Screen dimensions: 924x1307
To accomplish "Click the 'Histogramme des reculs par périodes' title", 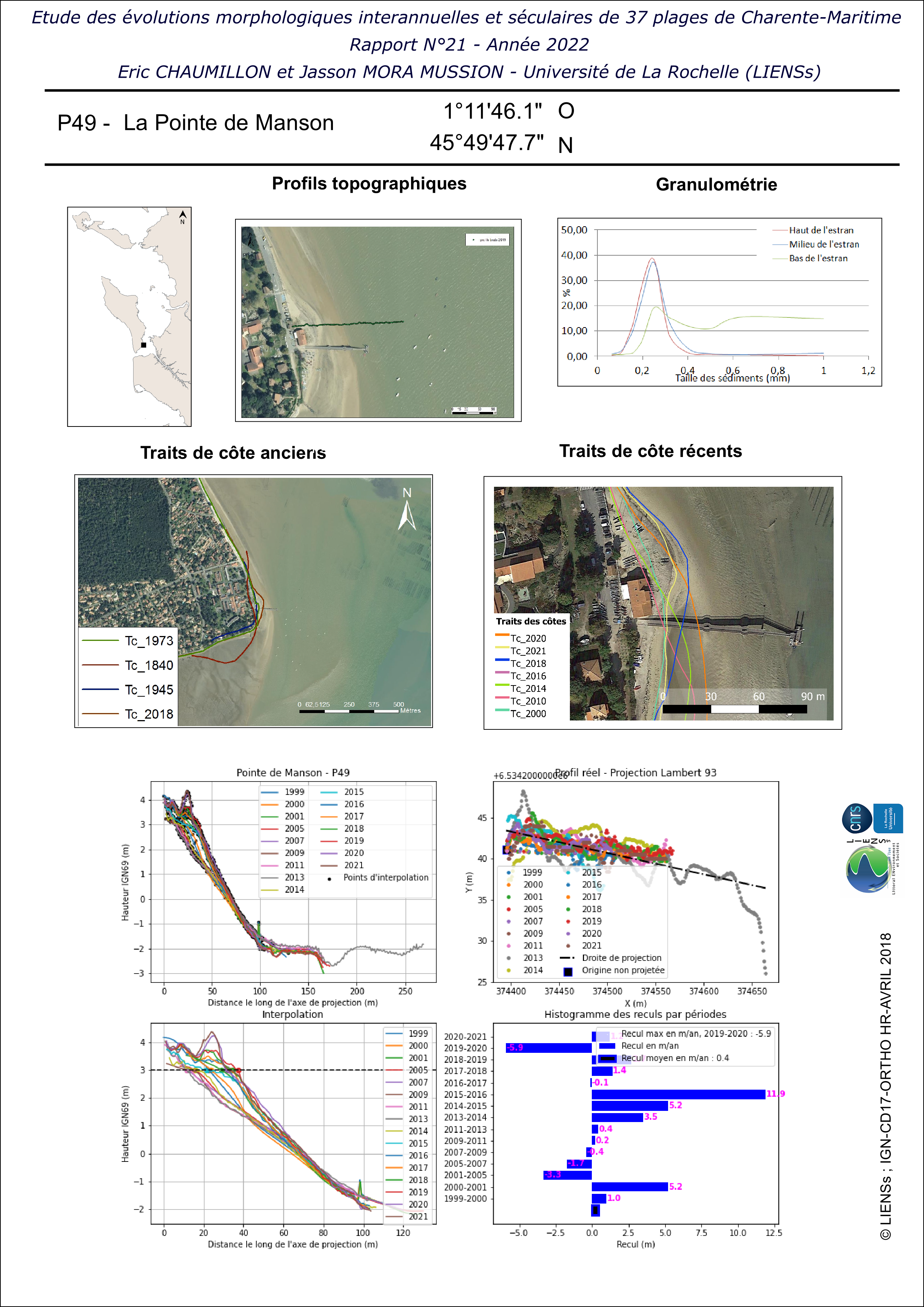I will (635, 1014).
